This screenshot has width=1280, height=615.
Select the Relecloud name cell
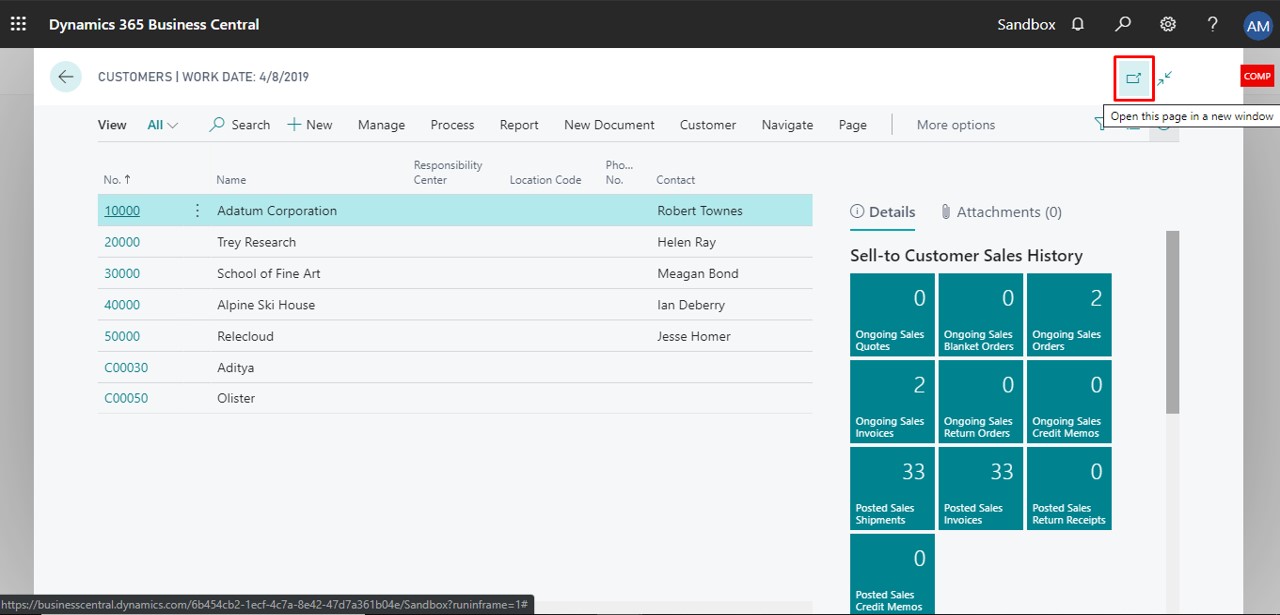click(x=245, y=336)
